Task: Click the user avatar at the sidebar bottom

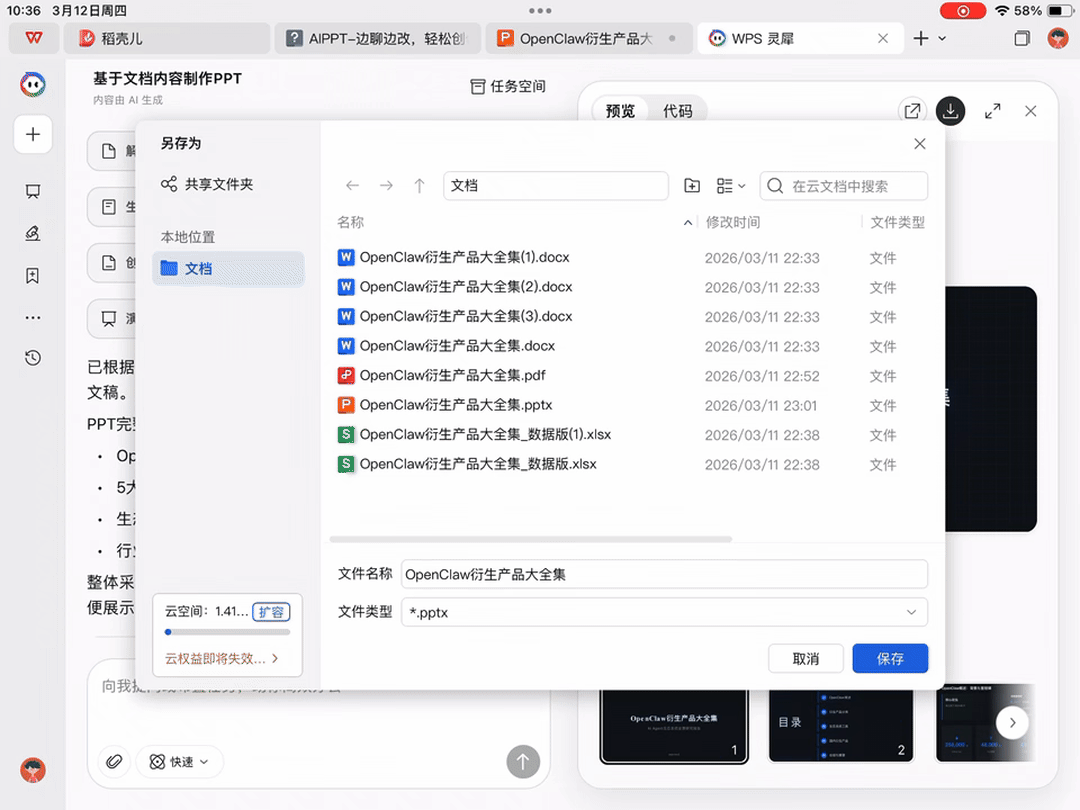Action: 32,770
